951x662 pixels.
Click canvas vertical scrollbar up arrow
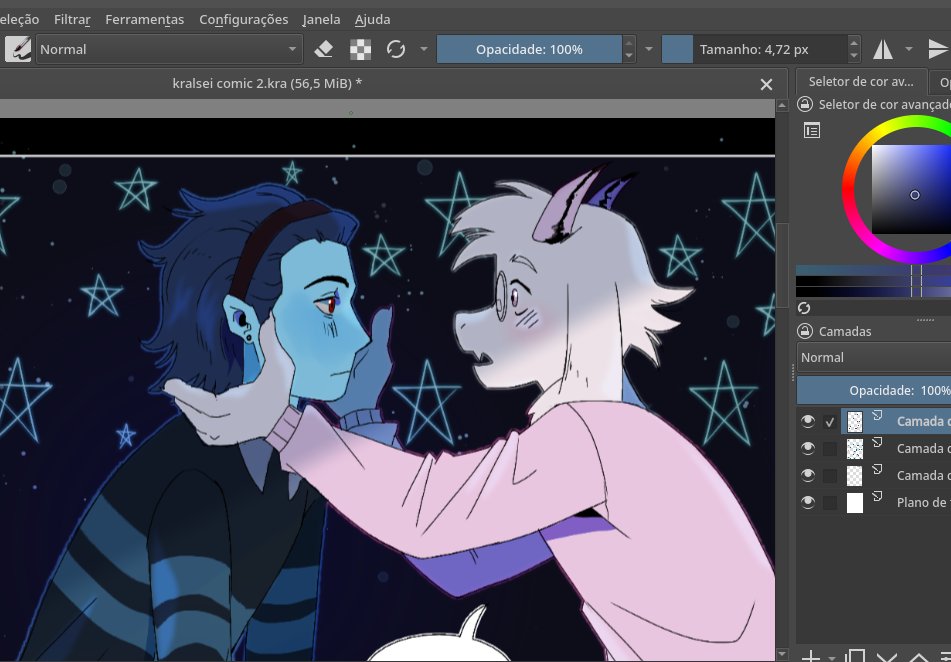[x=782, y=106]
